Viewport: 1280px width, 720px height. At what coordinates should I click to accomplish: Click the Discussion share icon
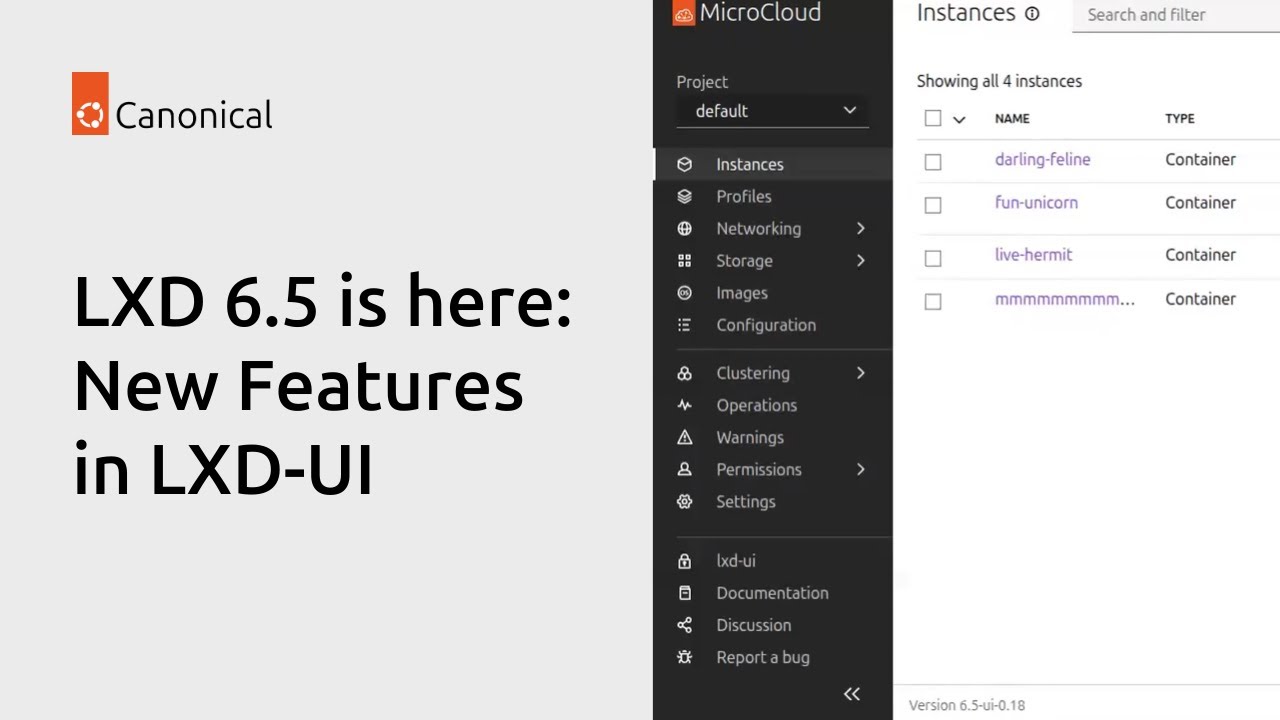coord(684,625)
